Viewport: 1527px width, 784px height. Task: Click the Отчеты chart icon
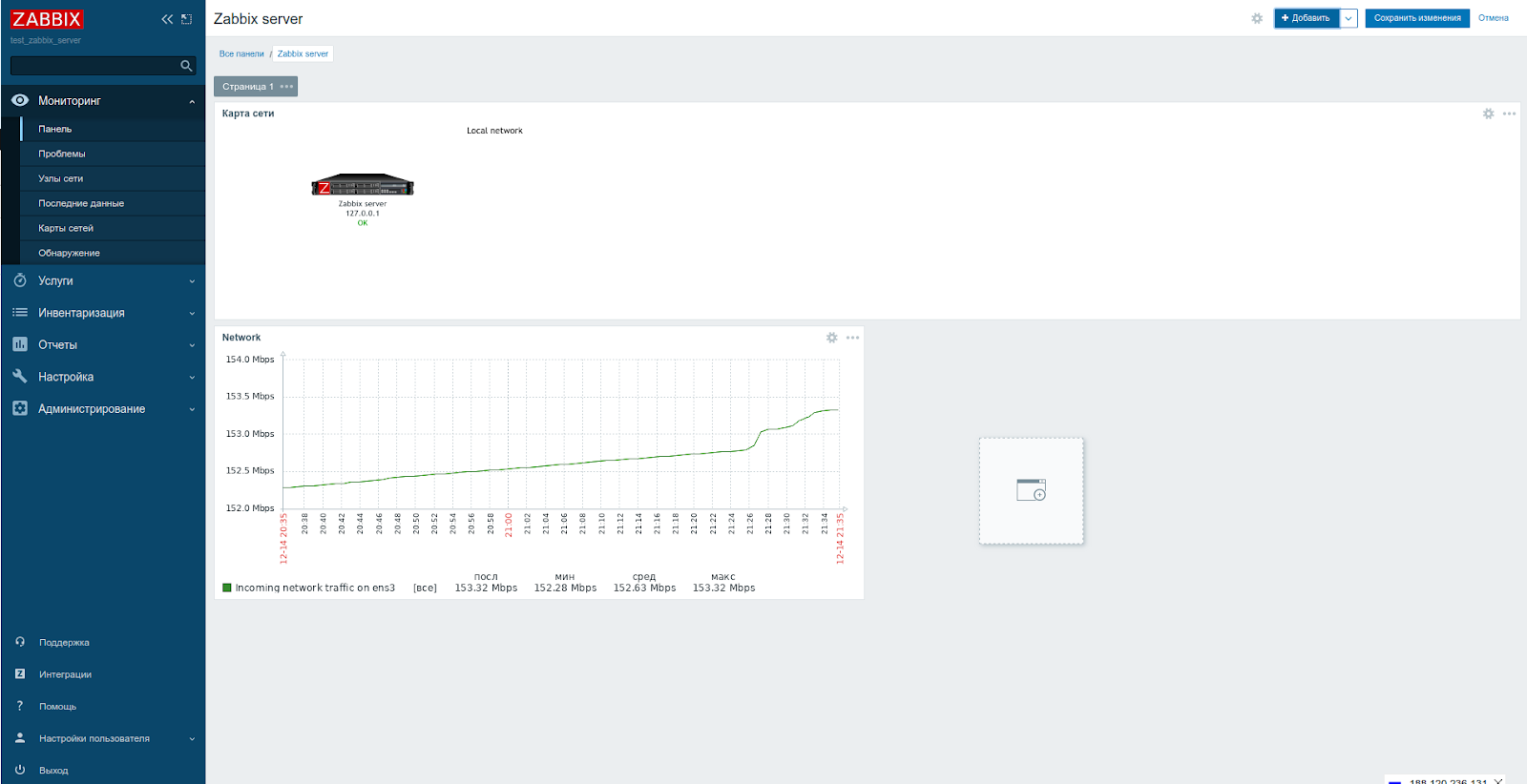tap(20, 344)
